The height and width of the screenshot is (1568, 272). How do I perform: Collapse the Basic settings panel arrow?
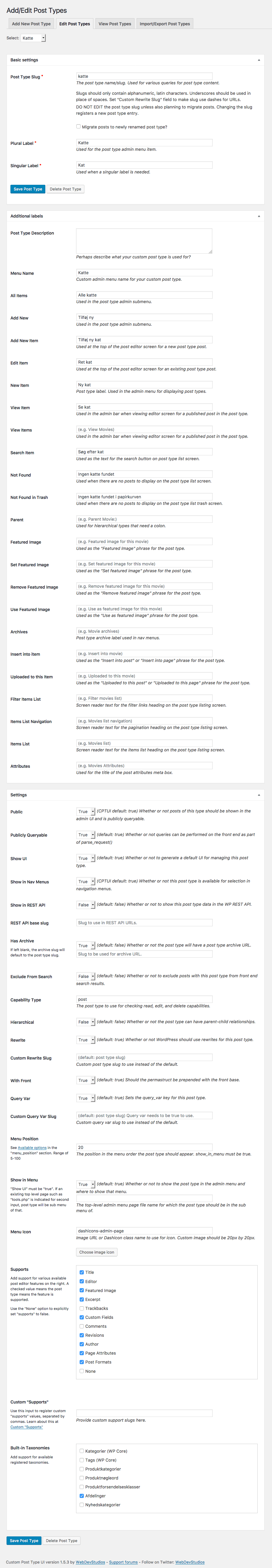[x=259, y=60]
